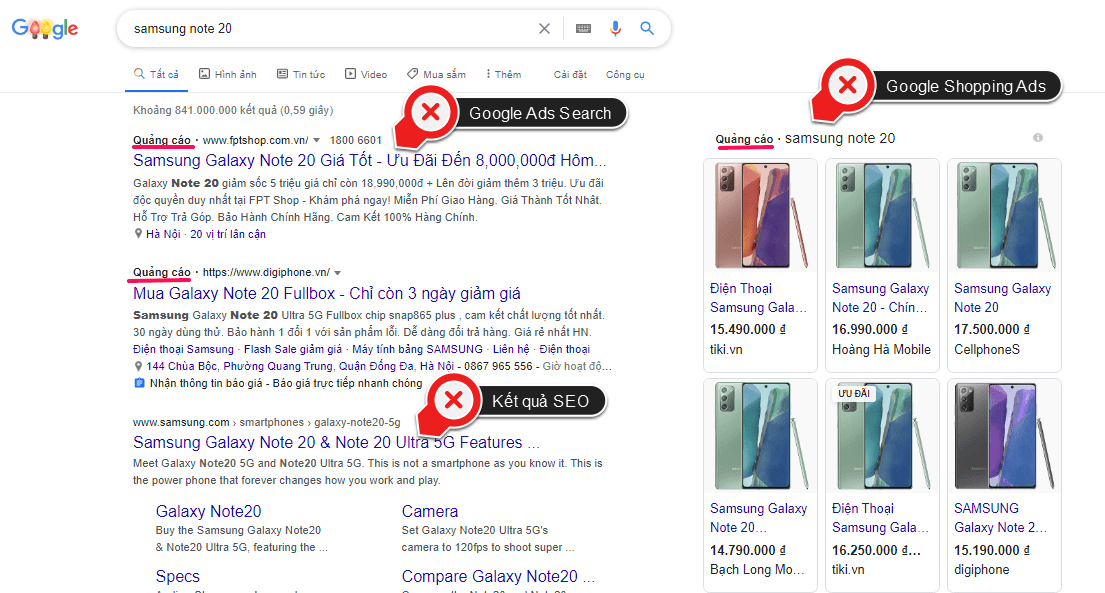Open Cài đặt settings
This screenshot has width=1105, height=593.
570,74
